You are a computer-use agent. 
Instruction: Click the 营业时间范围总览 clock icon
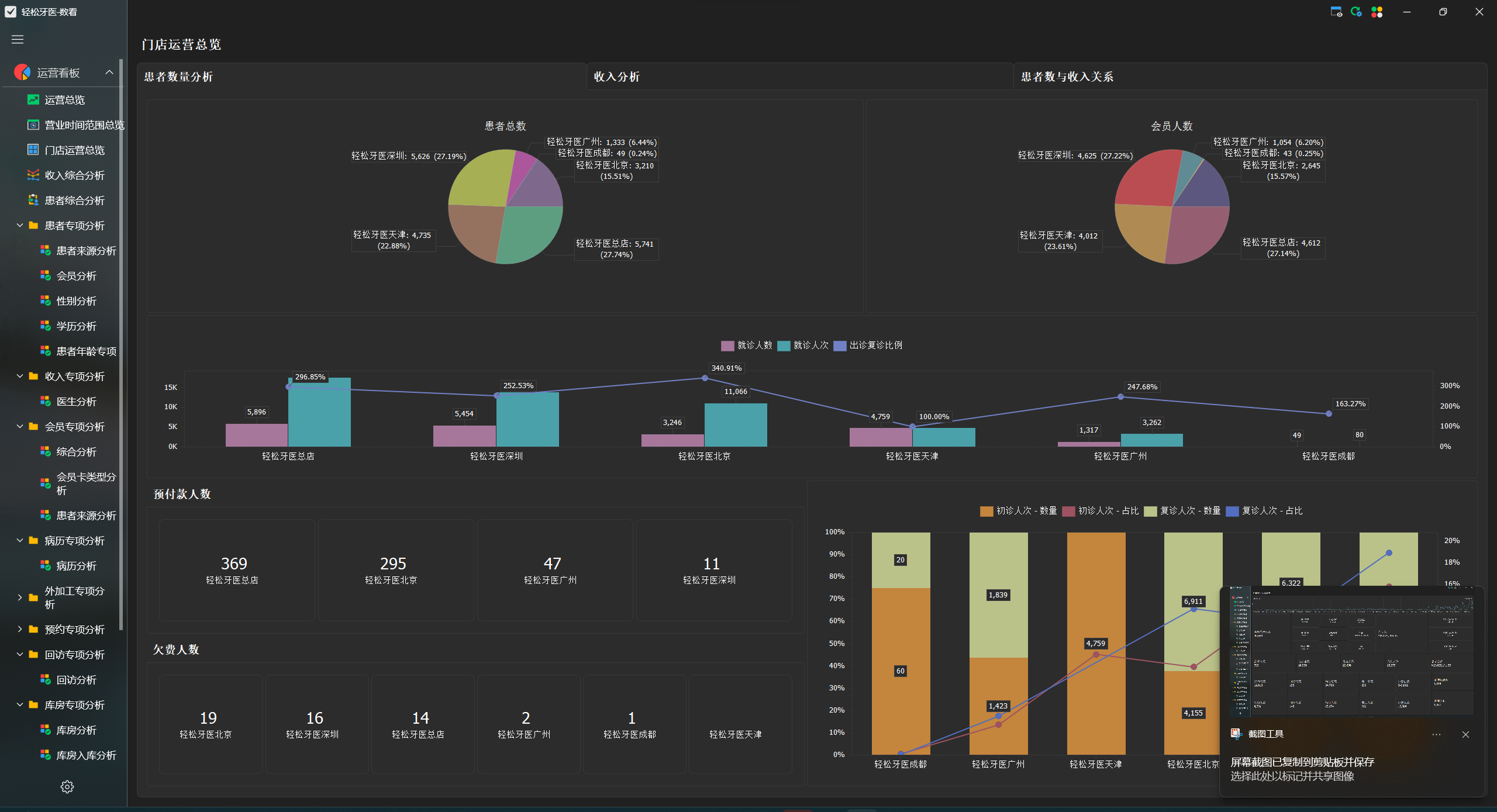click(33, 125)
